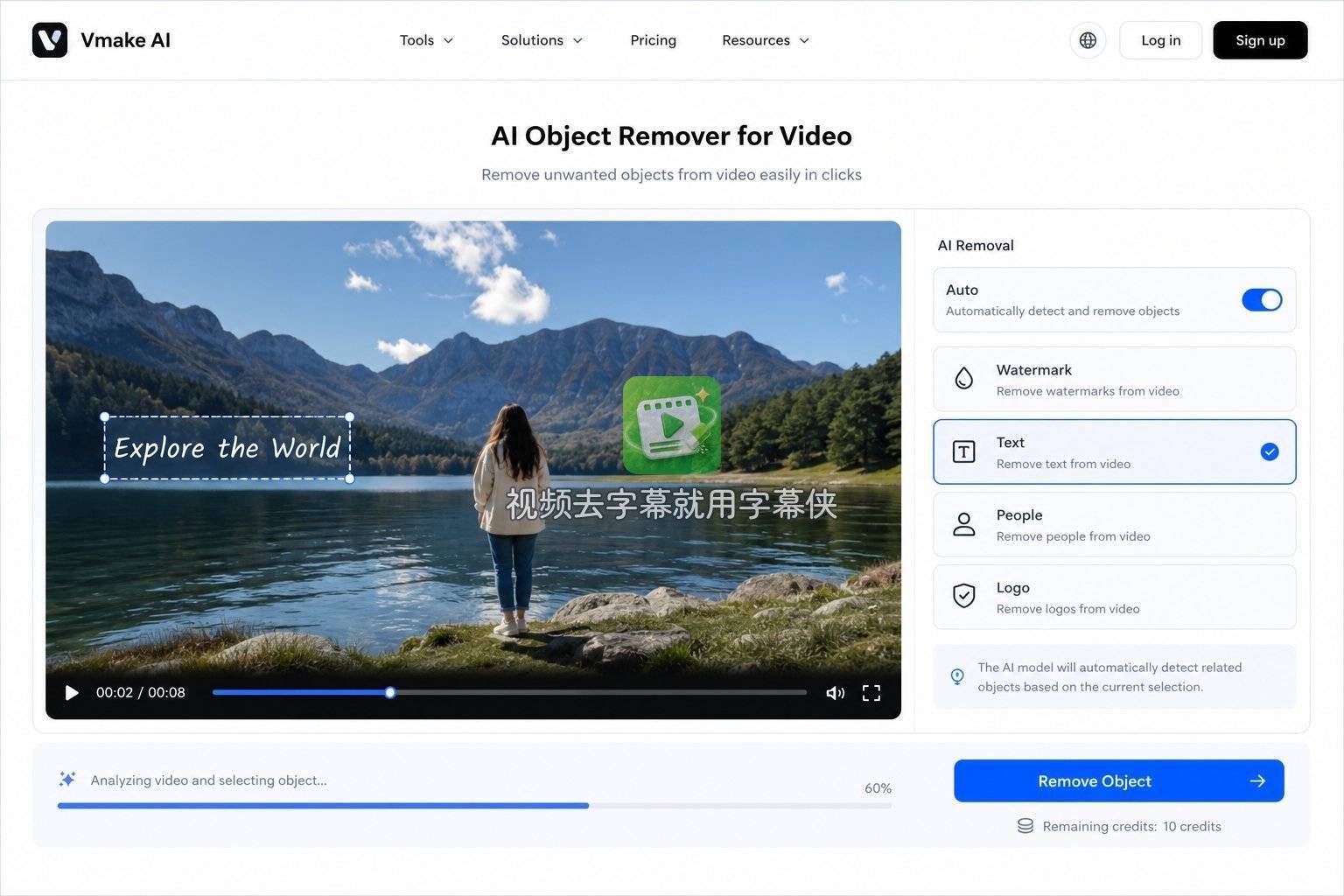
Task: Expand the Tools dropdown menu
Action: click(x=427, y=40)
